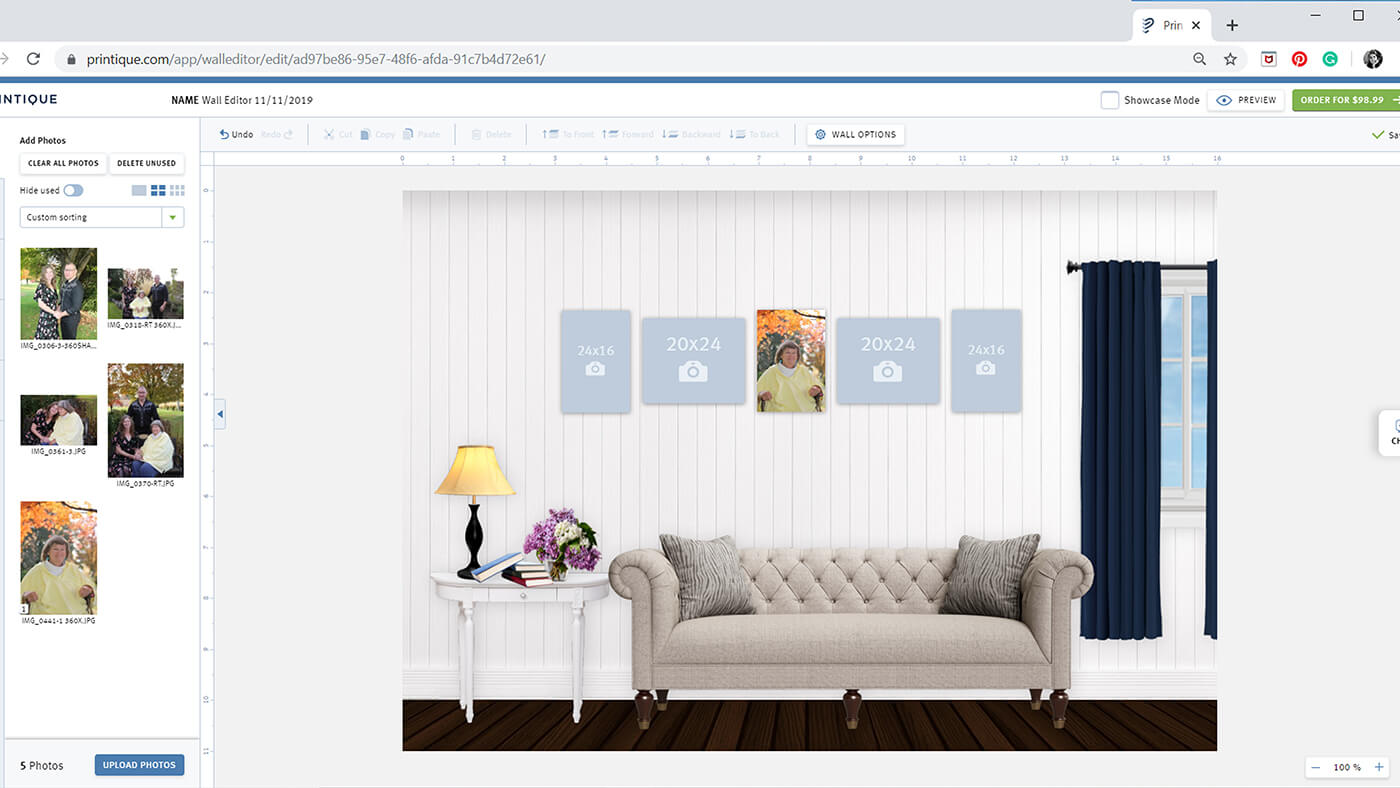
Task: Collapse the photo panel with left arrow
Action: click(x=220, y=413)
